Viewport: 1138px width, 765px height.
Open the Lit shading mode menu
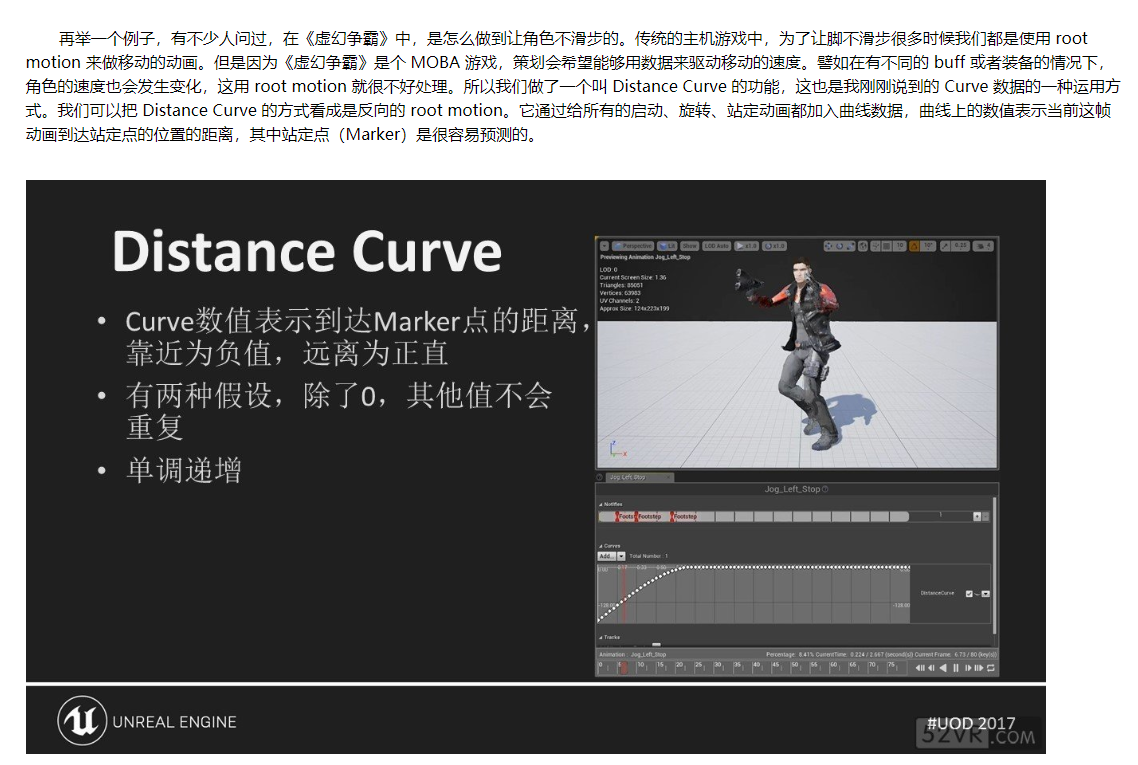(667, 246)
